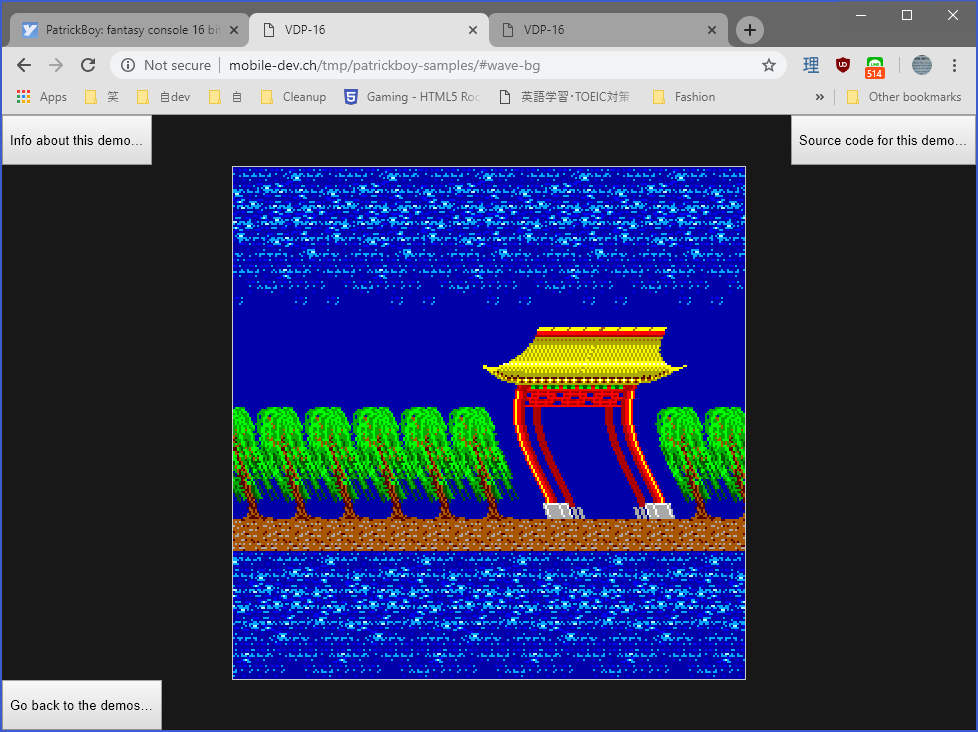The width and height of the screenshot is (978, 732).
Task: Click the kanji 理 extension icon
Action: pyautogui.click(x=811, y=65)
